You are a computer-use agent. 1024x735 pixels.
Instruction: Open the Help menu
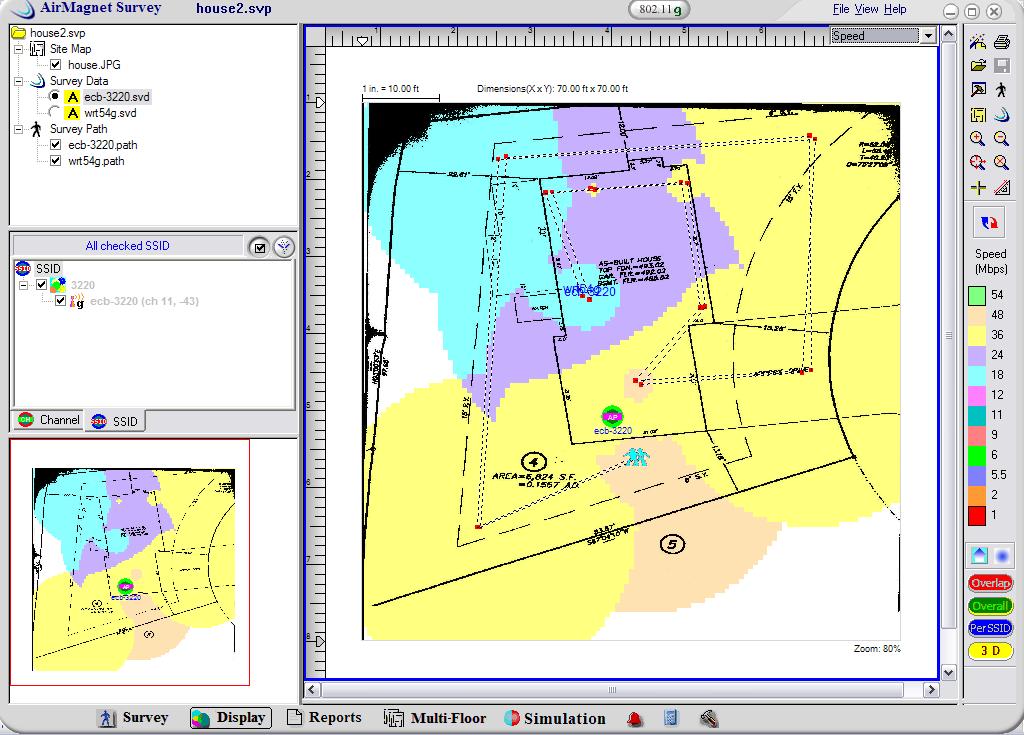(x=895, y=9)
